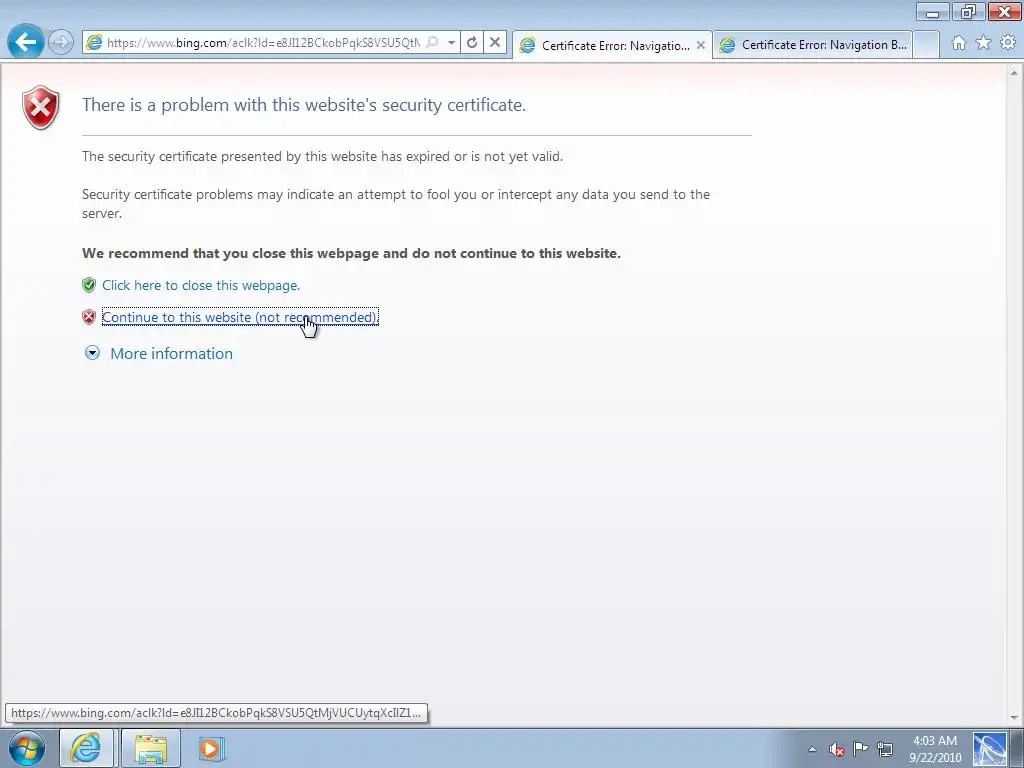Click the muted volume speaker tray icon
This screenshot has height=768, width=1024.
(837, 749)
